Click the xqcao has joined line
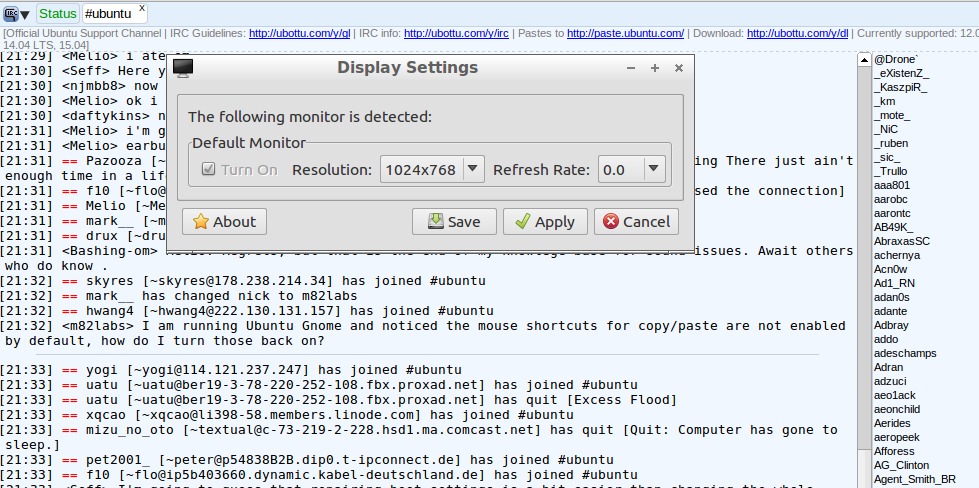Image resolution: width=979 pixels, height=488 pixels. (287, 415)
